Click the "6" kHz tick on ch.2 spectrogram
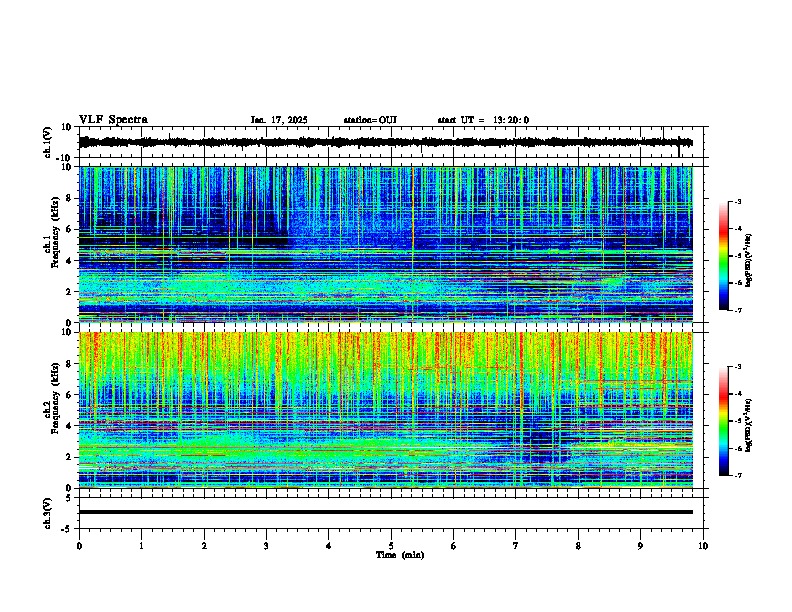The height and width of the screenshot is (612, 792). pyautogui.click(x=70, y=395)
